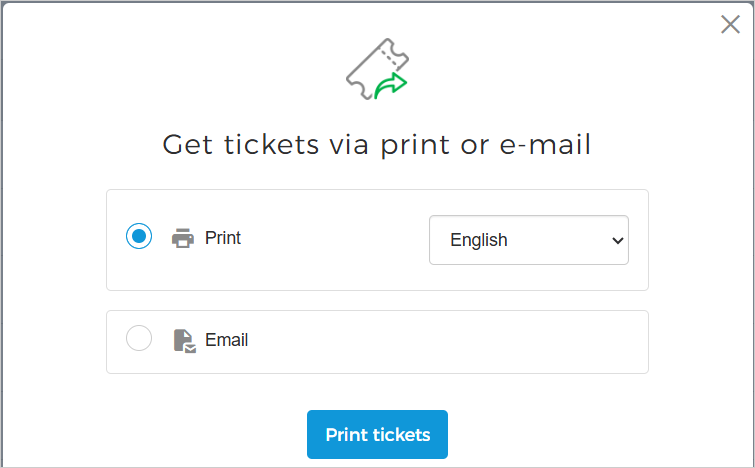Click empty space in Email option row
Image resolution: width=755 pixels, height=468 pixels.
pyautogui.click(x=450, y=341)
